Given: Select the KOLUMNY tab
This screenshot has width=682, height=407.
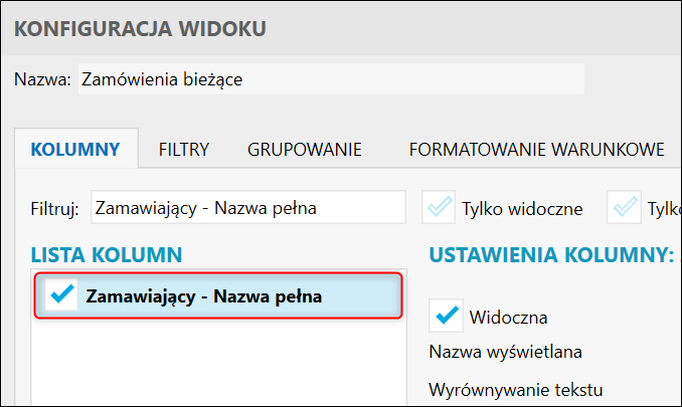Looking at the screenshot, I should (x=76, y=150).
